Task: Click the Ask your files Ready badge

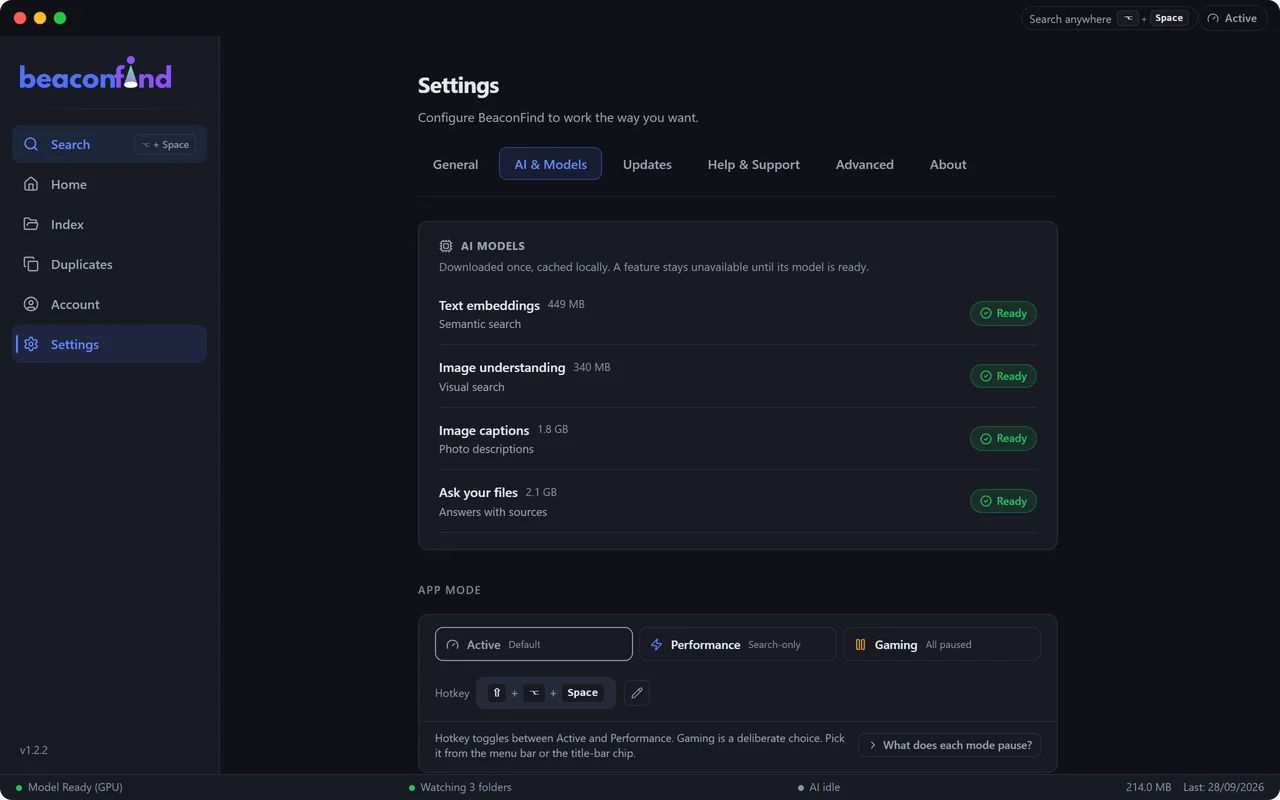Action: click(x=1003, y=501)
